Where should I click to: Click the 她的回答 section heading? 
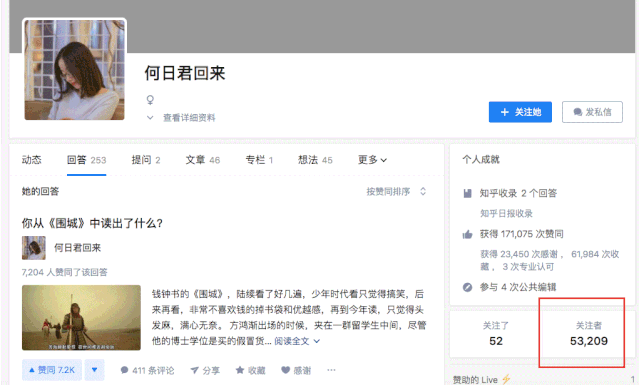click(x=40, y=191)
